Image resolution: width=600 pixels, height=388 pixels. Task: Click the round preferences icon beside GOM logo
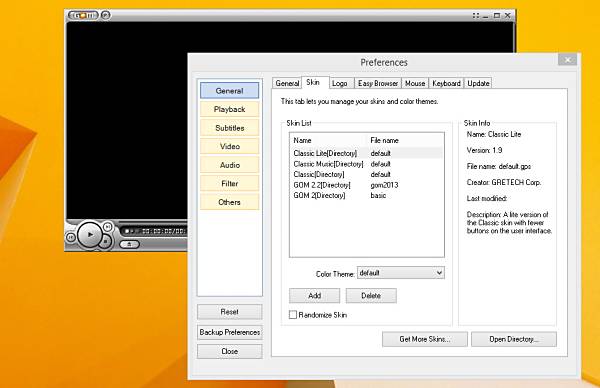(106, 15)
